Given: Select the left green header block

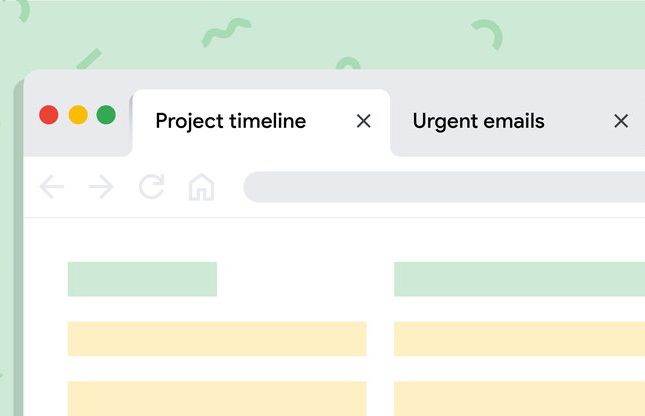Looking at the screenshot, I should [142, 279].
